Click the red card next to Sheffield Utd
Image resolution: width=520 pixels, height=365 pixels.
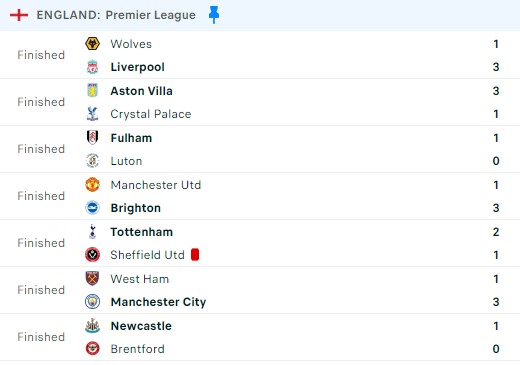click(195, 255)
